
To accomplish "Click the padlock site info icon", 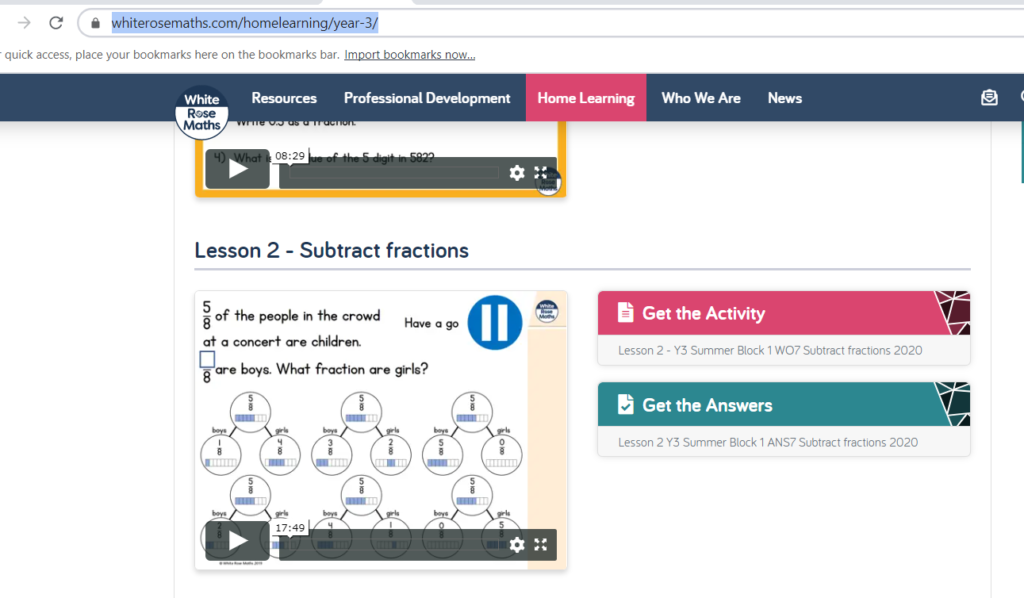I will pyautogui.click(x=96, y=23).
